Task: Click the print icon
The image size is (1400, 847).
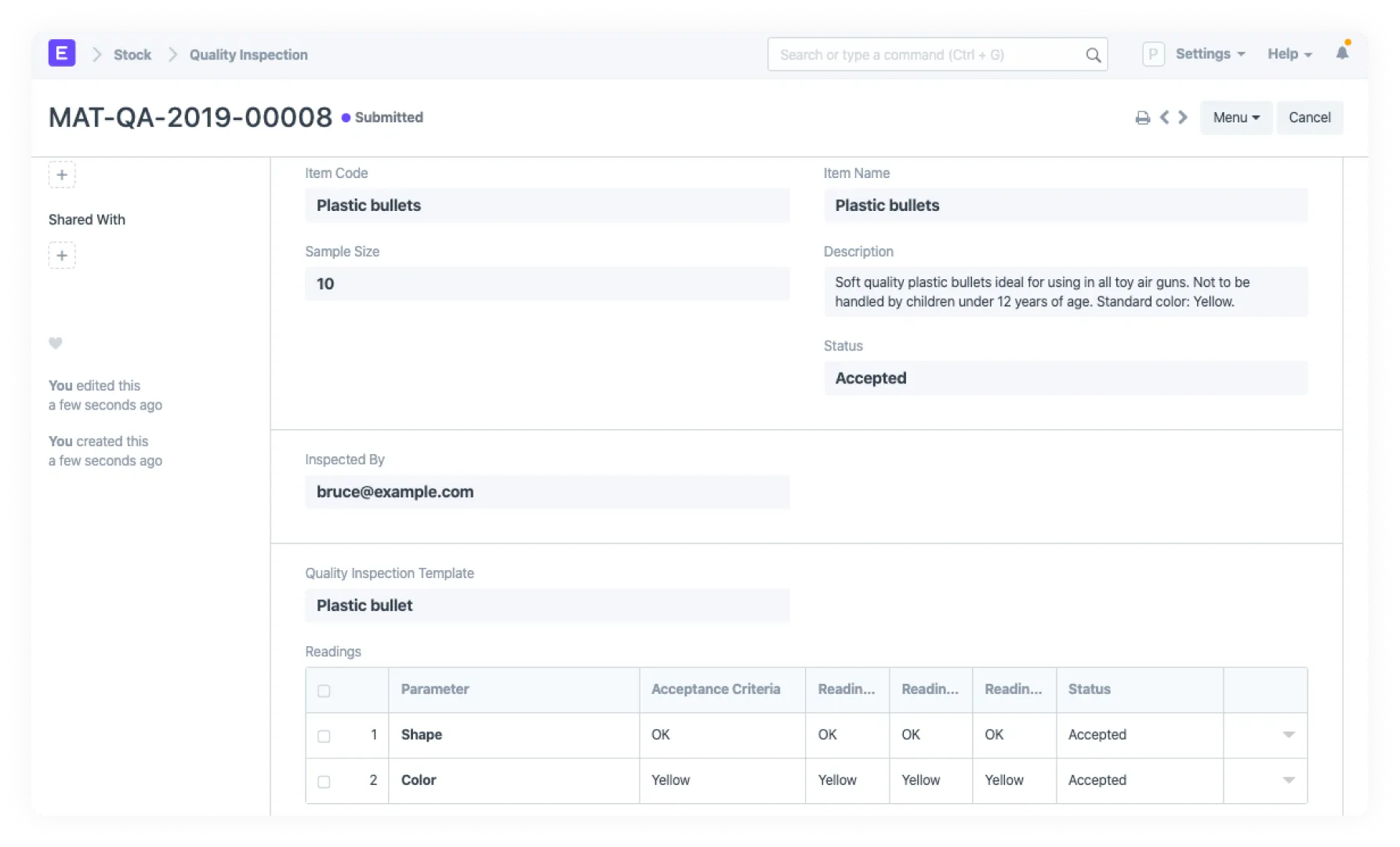Action: [1143, 118]
